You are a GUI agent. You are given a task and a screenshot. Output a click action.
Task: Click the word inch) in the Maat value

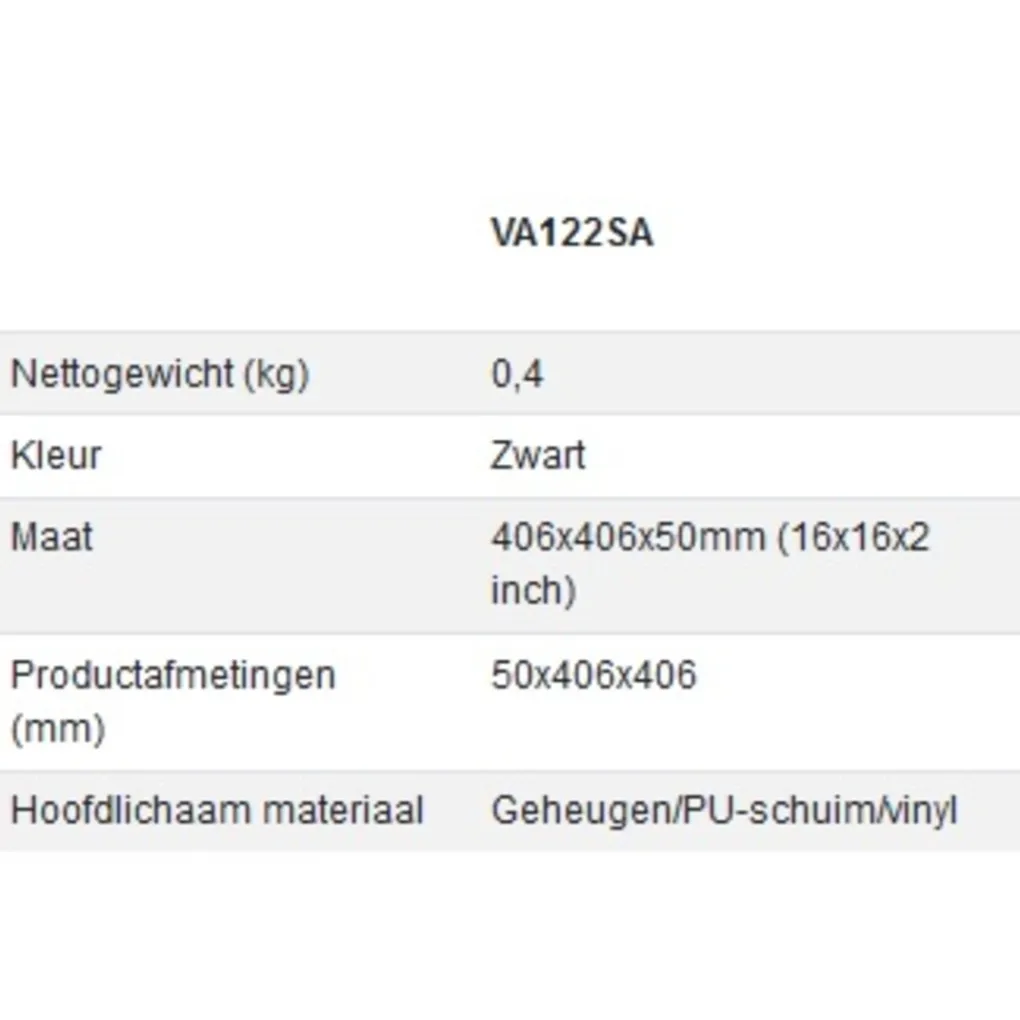tap(533, 589)
